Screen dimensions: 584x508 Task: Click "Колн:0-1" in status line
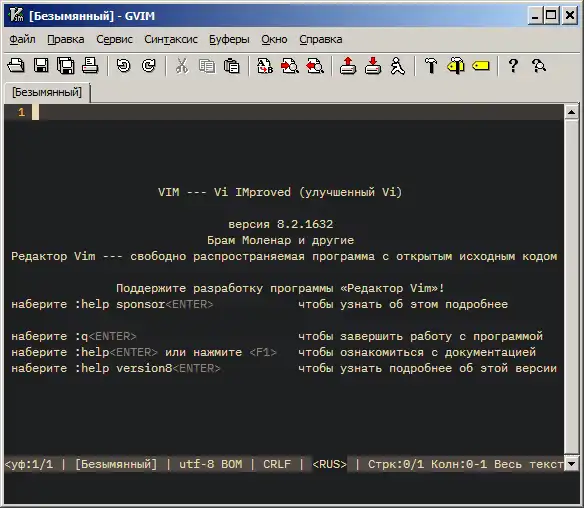pos(459,464)
